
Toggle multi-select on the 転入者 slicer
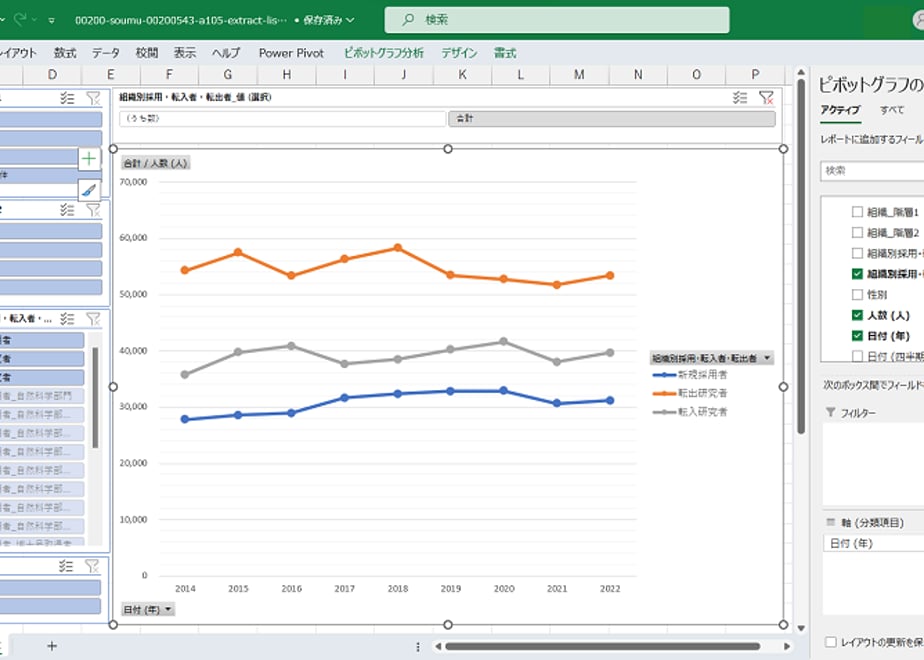(x=67, y=319)
